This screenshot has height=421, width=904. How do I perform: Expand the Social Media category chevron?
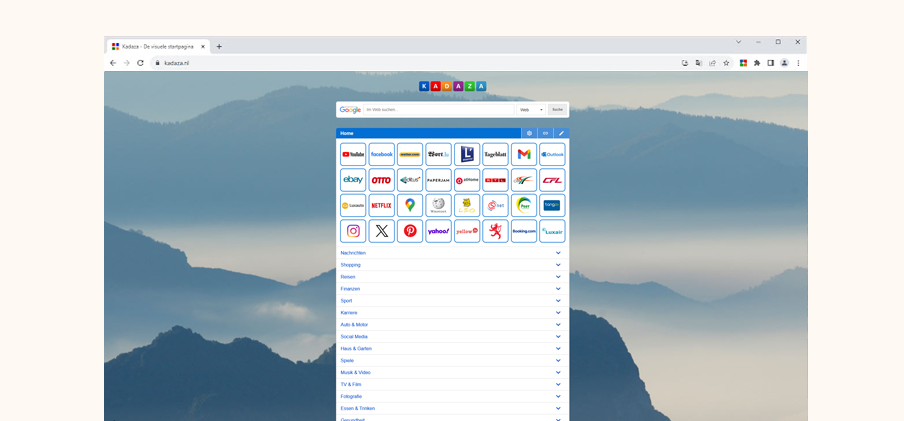point(558,336)
